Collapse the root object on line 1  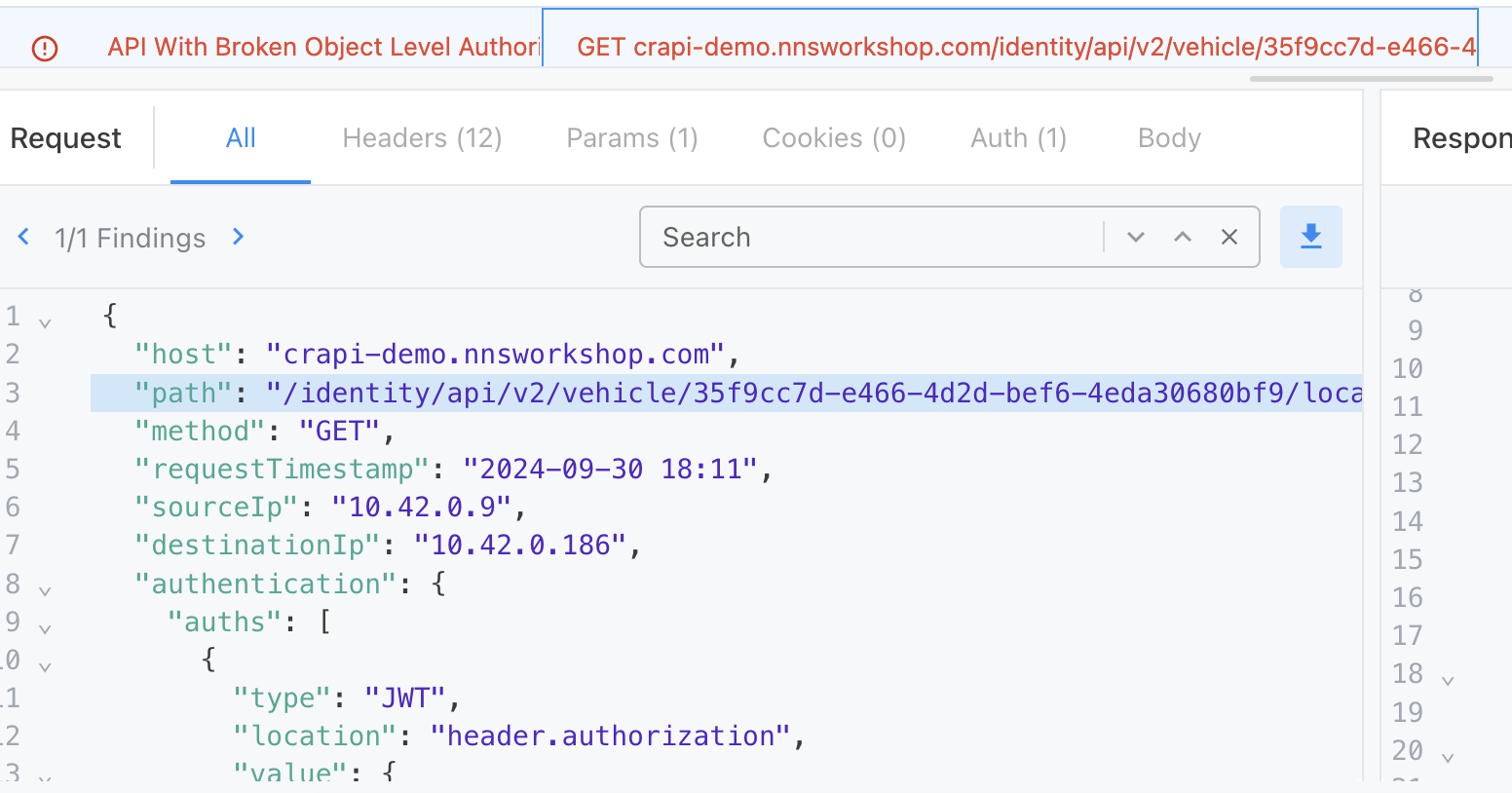point(45,321)
